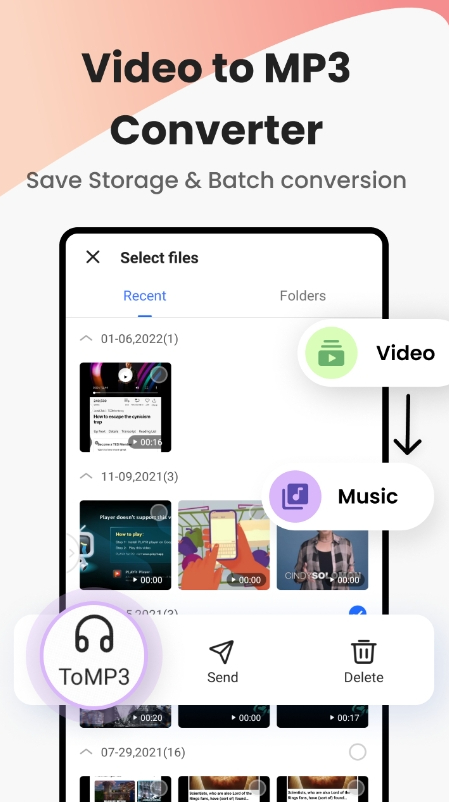
Task: Close the Select files screen with X
Action: 93,257
